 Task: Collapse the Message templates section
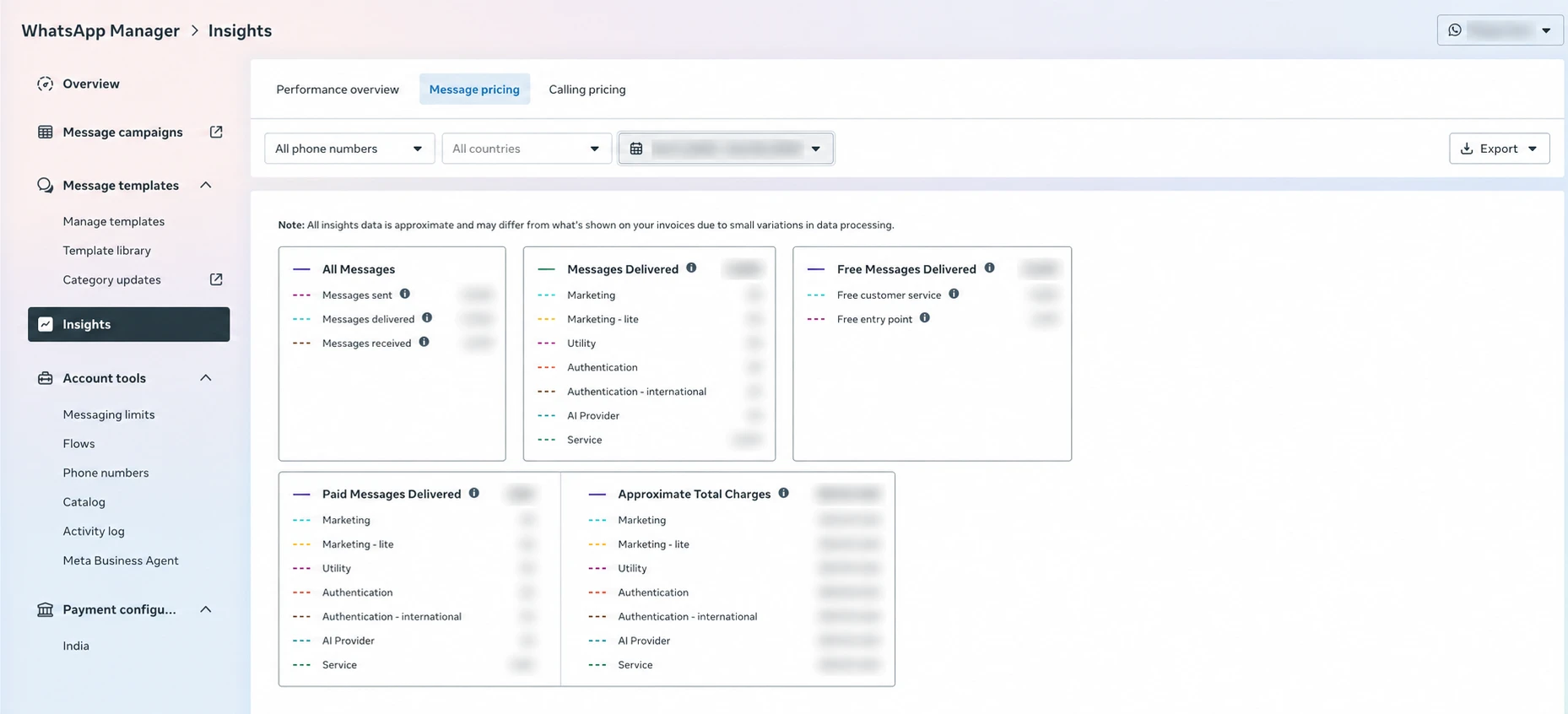point(206,185)
